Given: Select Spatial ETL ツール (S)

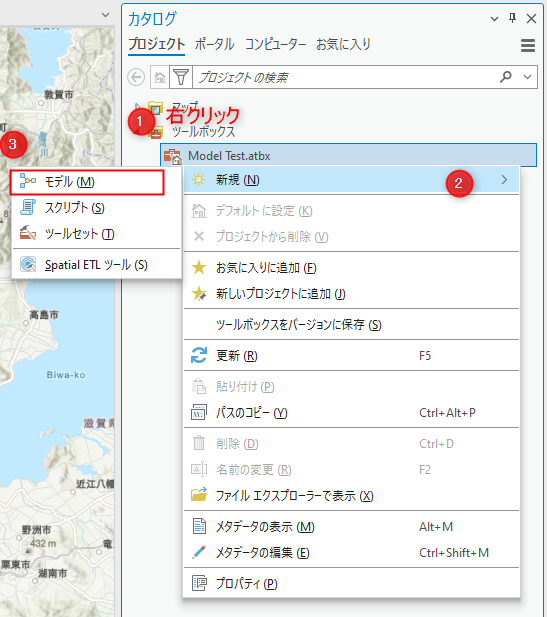Looking at the screenshot, I should 96,265.
